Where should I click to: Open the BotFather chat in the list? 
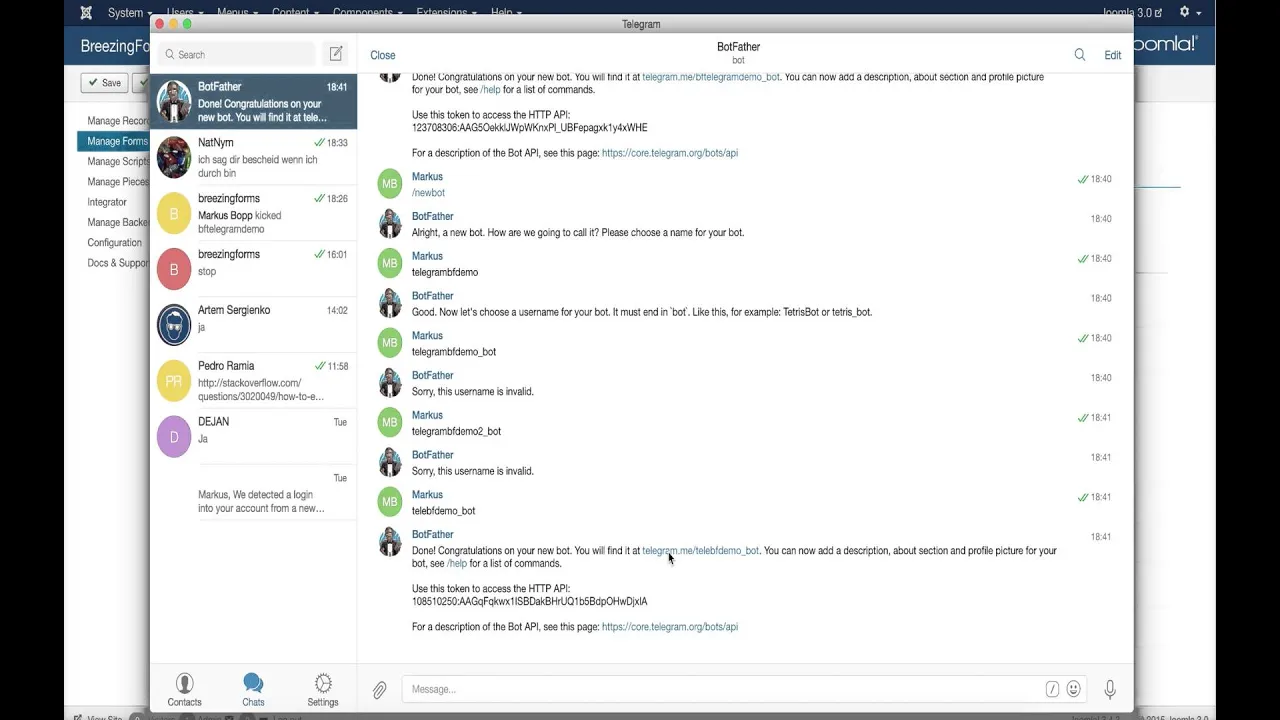(253, 102)
